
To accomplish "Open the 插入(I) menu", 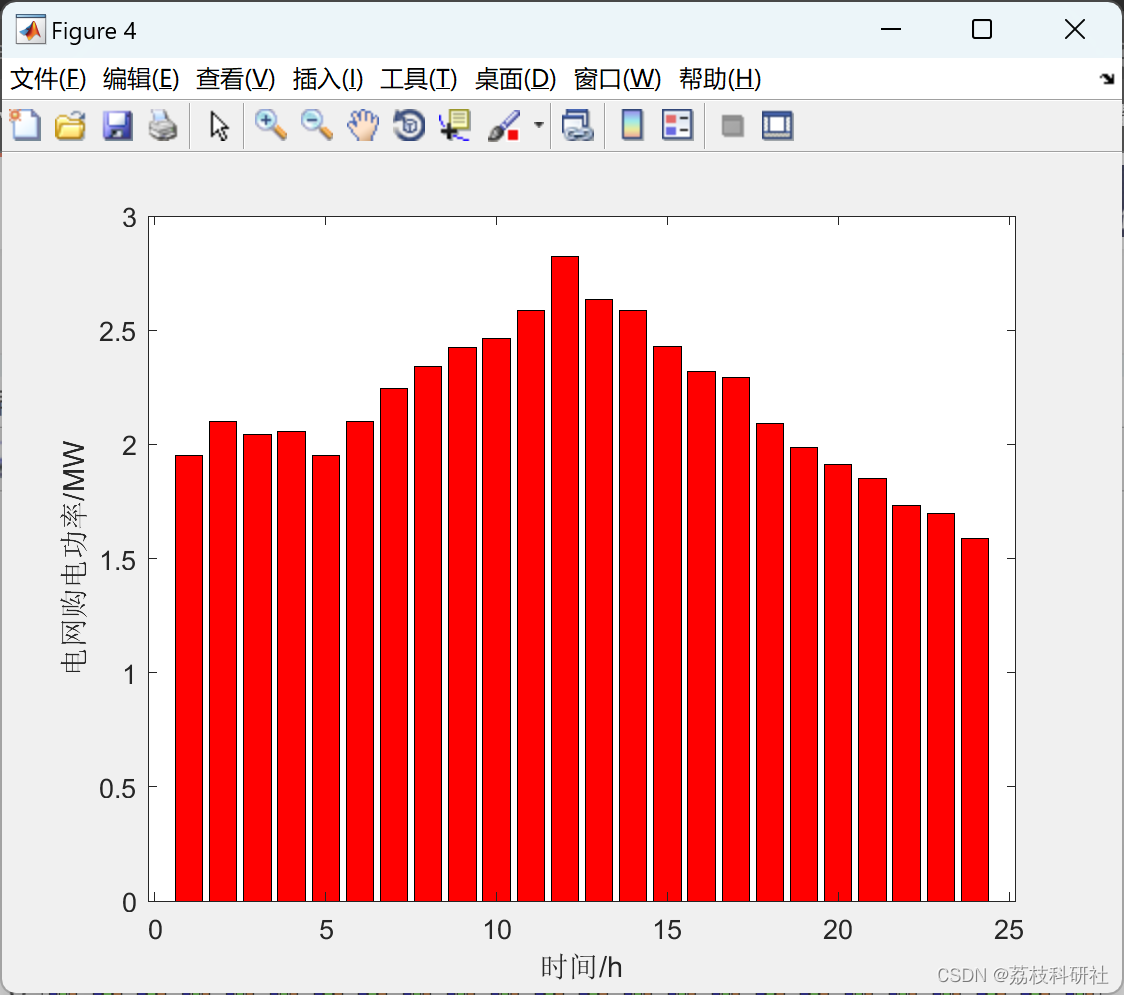I will point(328,79).
